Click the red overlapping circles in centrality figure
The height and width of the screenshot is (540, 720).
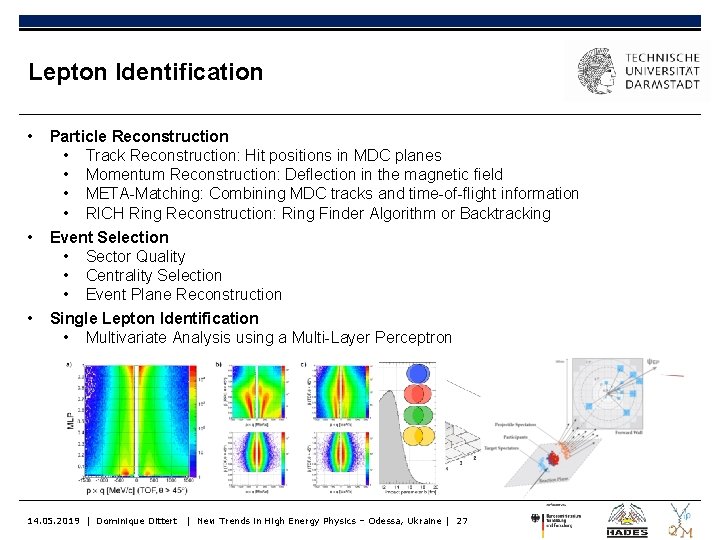point(417,394)
